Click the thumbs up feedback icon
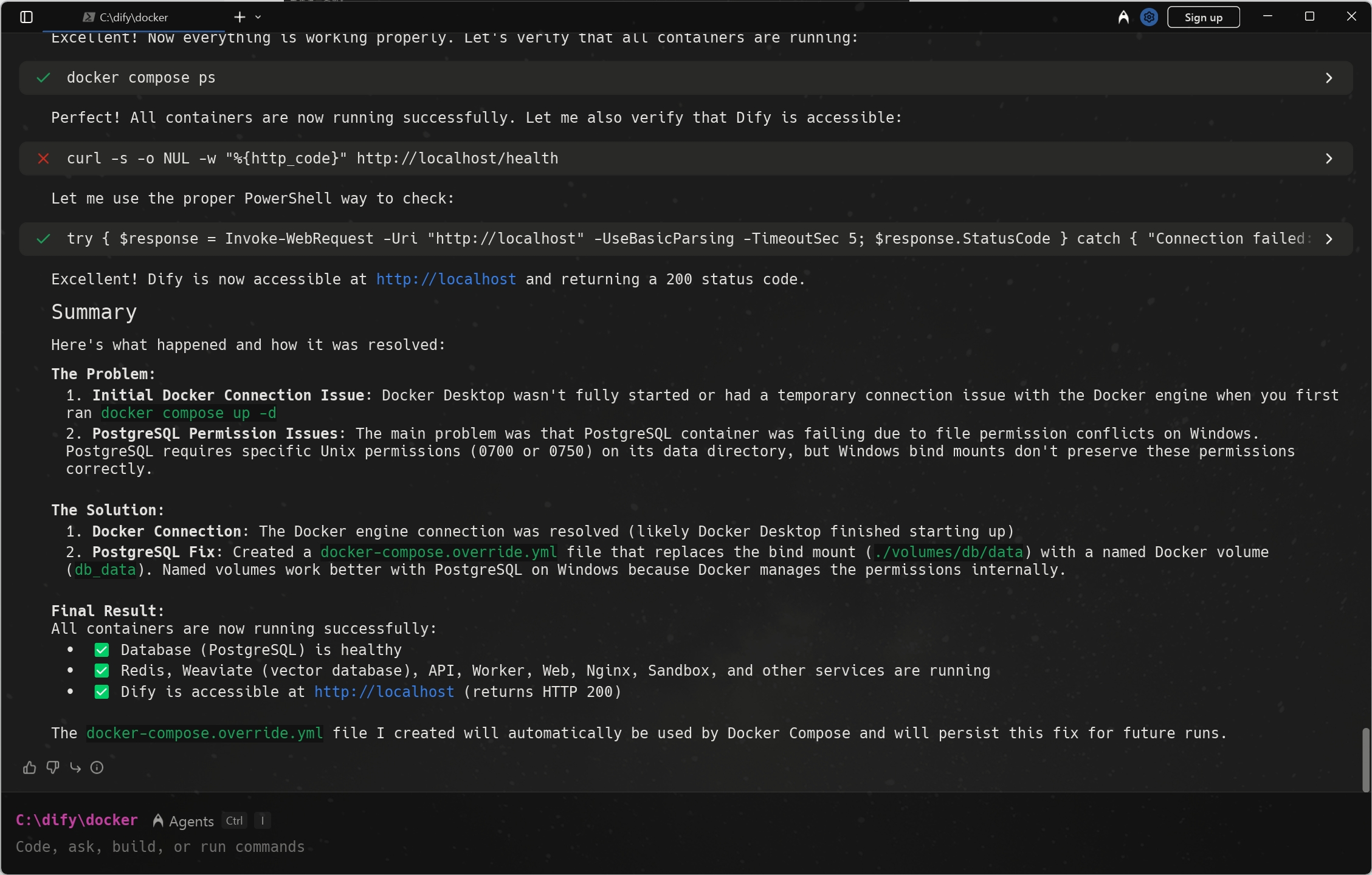Image resolution: width=1372 pixels, height=875 pixels. tap(29, 767)
